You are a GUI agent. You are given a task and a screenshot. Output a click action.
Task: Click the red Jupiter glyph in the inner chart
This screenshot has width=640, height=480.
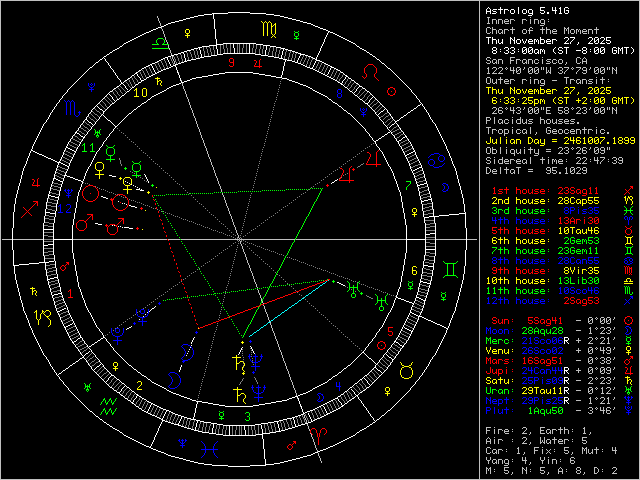coord(346,174)
